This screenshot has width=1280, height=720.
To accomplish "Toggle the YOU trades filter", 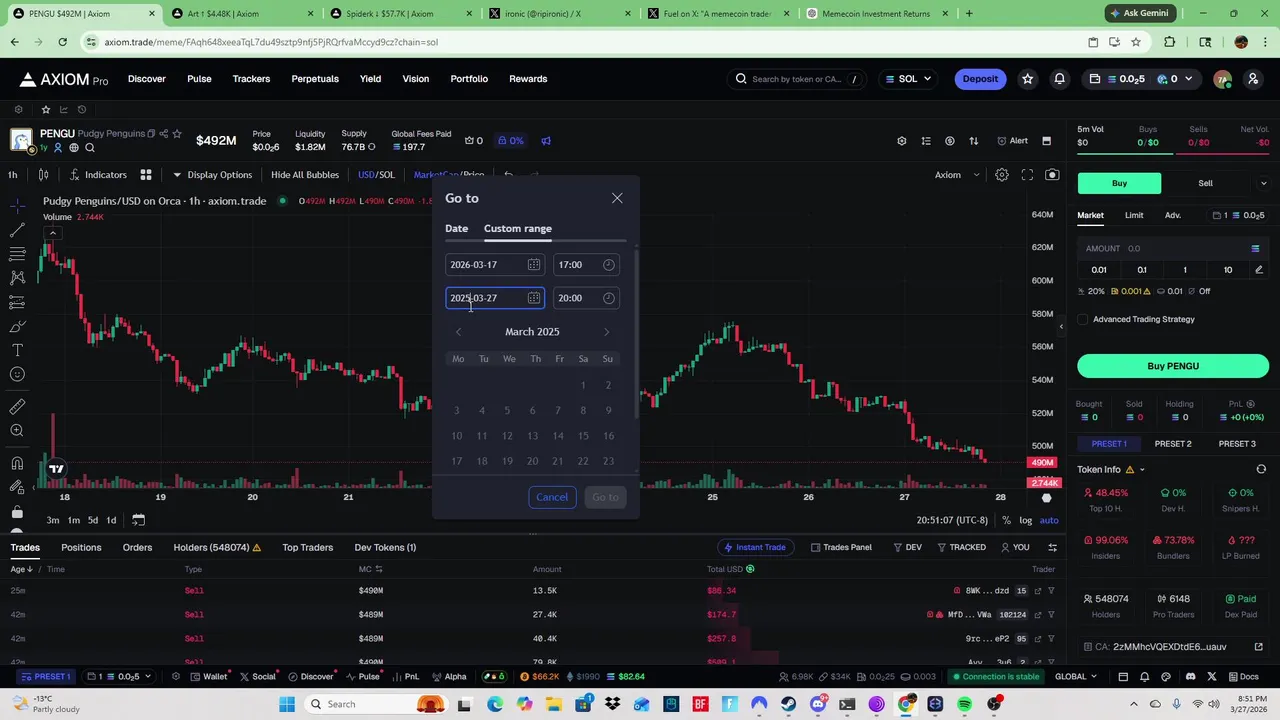I will click(1014, 547).
